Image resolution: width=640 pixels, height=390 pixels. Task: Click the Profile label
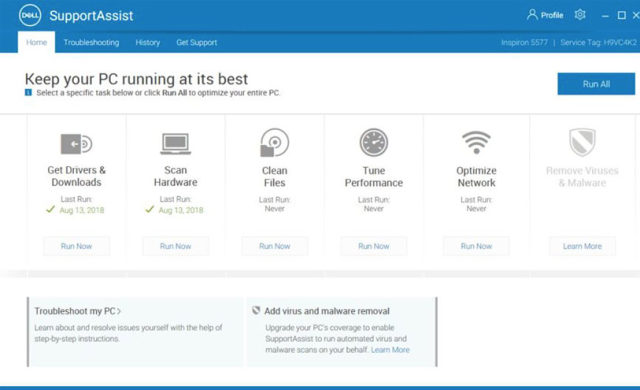[x=552, y=16]
